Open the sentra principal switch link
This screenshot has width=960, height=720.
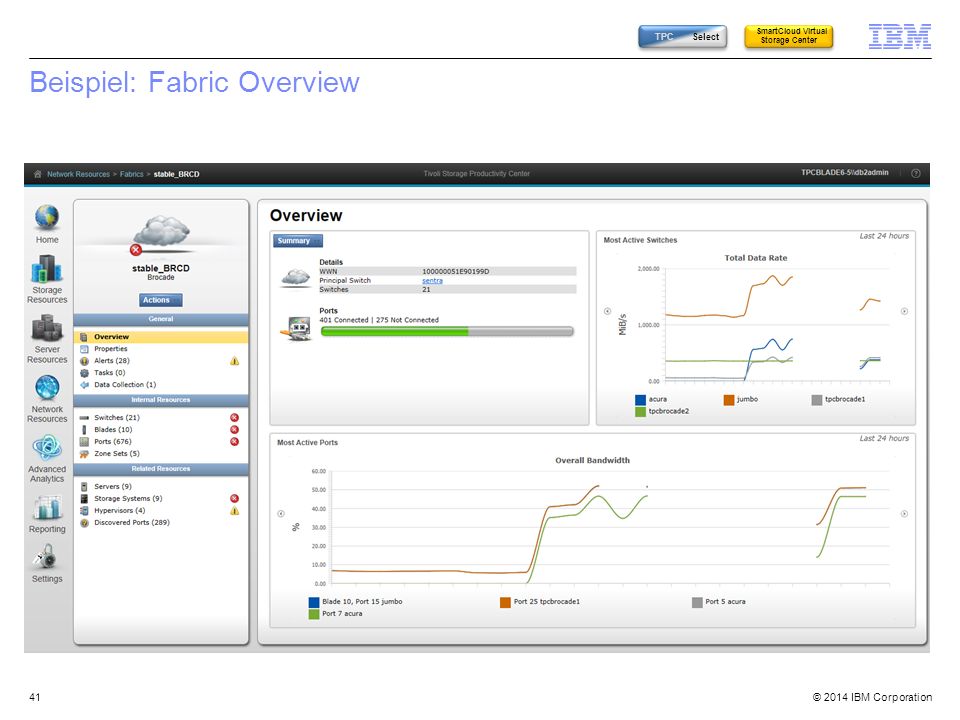pyautogui.click(x=432, y=280)
